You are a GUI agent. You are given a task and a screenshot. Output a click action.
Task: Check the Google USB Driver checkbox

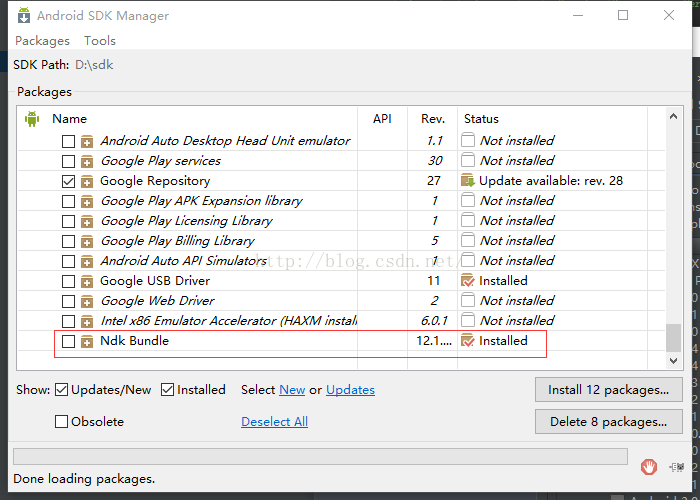[x=68, y=281]
